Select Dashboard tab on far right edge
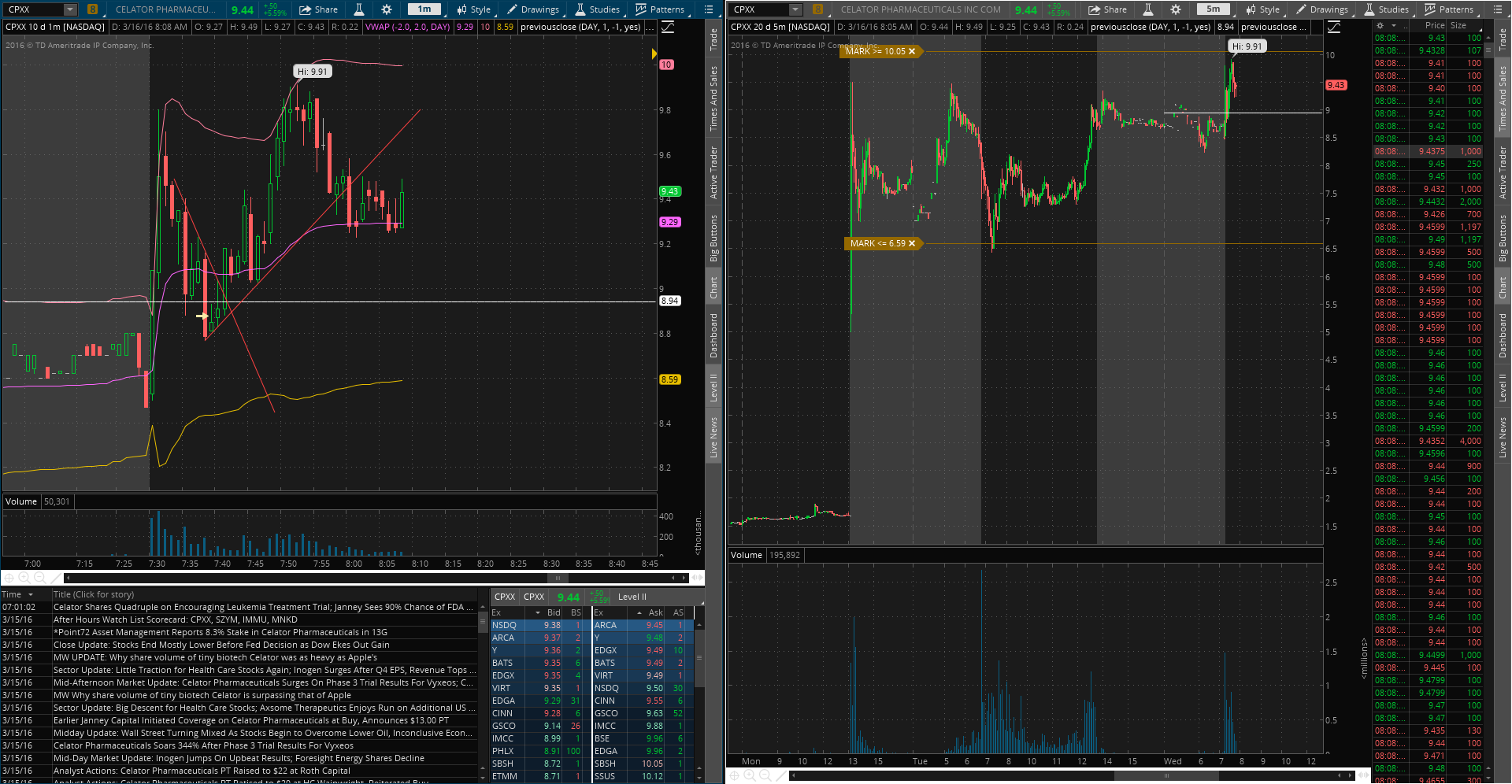This screenshot has width=1512, height=784. [x=1503, y=335]
